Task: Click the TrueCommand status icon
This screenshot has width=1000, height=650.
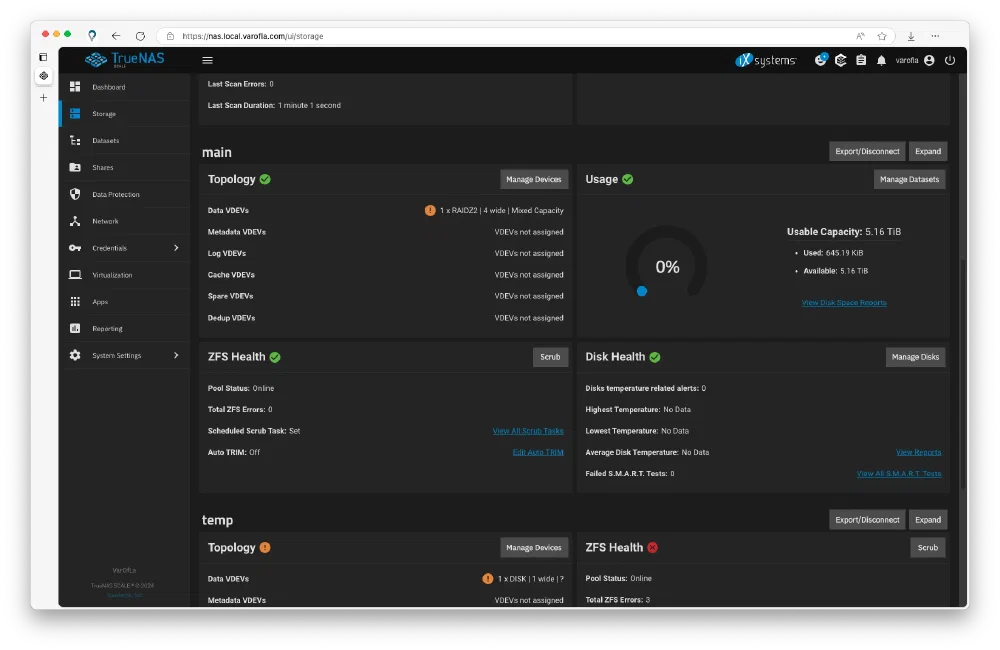Action: tap(841, 60)
